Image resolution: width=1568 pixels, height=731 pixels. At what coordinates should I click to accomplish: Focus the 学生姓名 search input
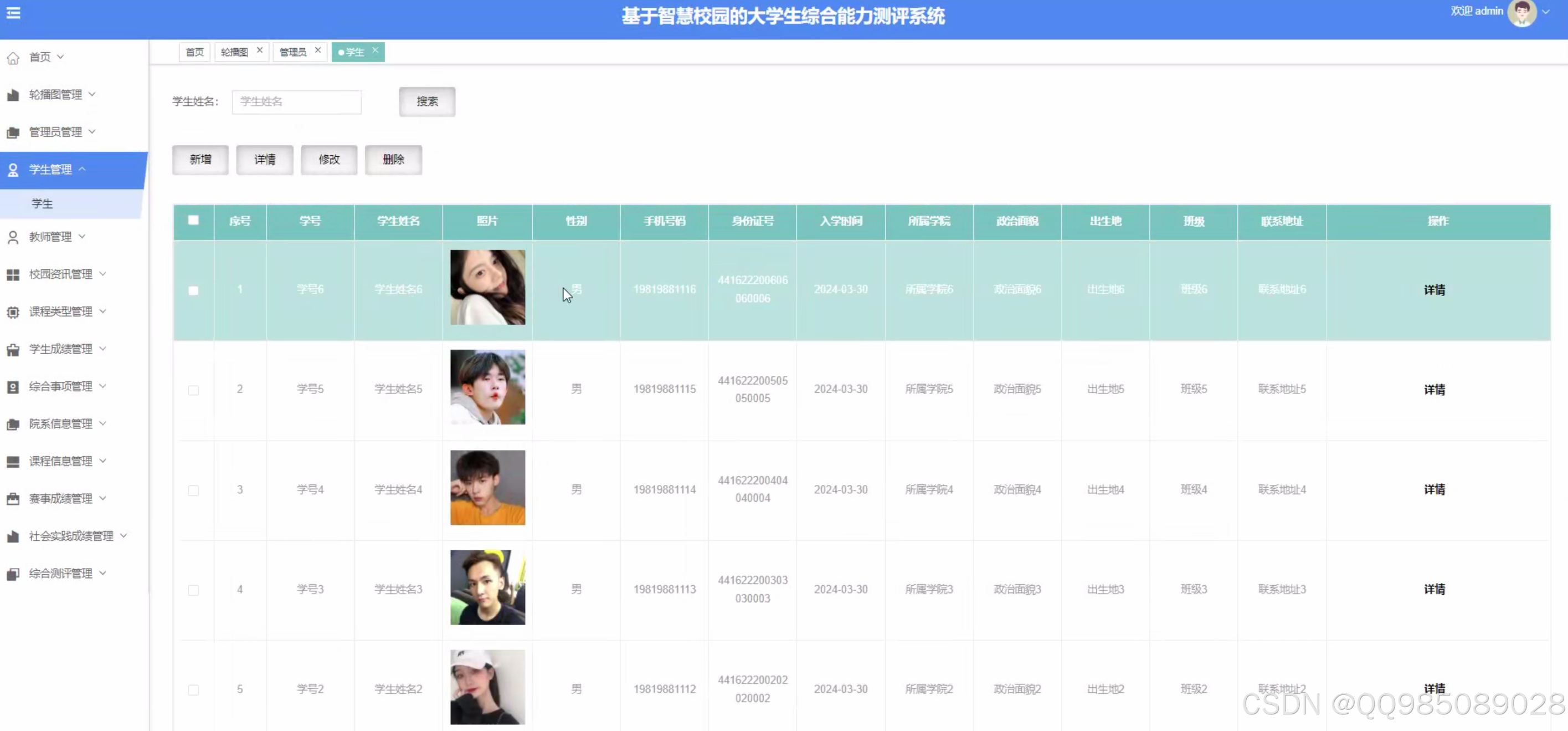tap(296, 102)
